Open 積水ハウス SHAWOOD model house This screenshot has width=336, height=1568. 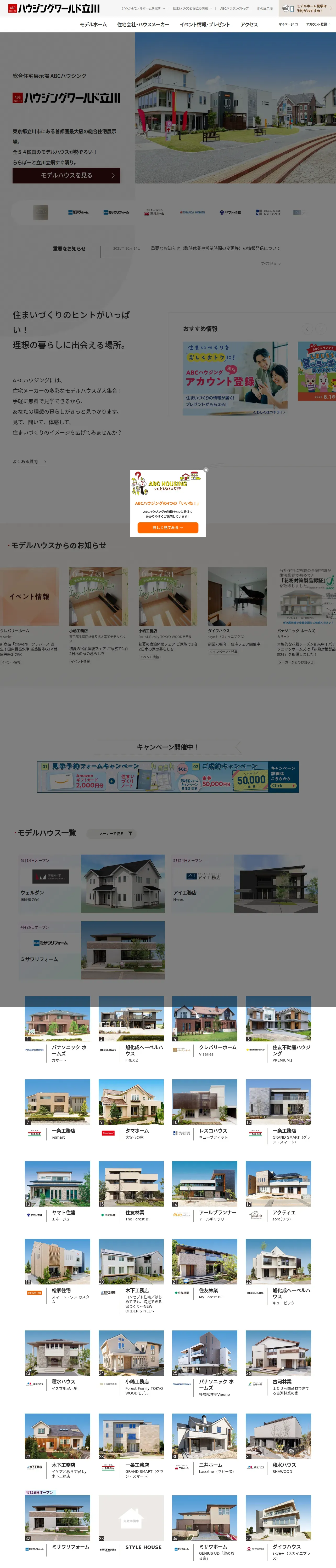tap(279, 1444)
